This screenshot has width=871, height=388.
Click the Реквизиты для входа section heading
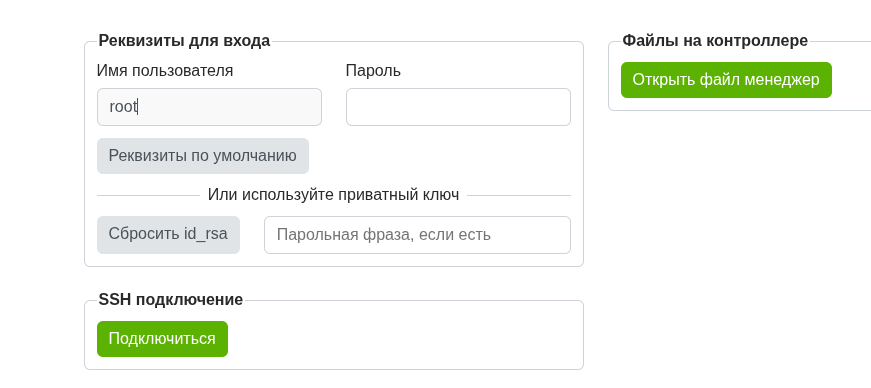click(184, 41)
